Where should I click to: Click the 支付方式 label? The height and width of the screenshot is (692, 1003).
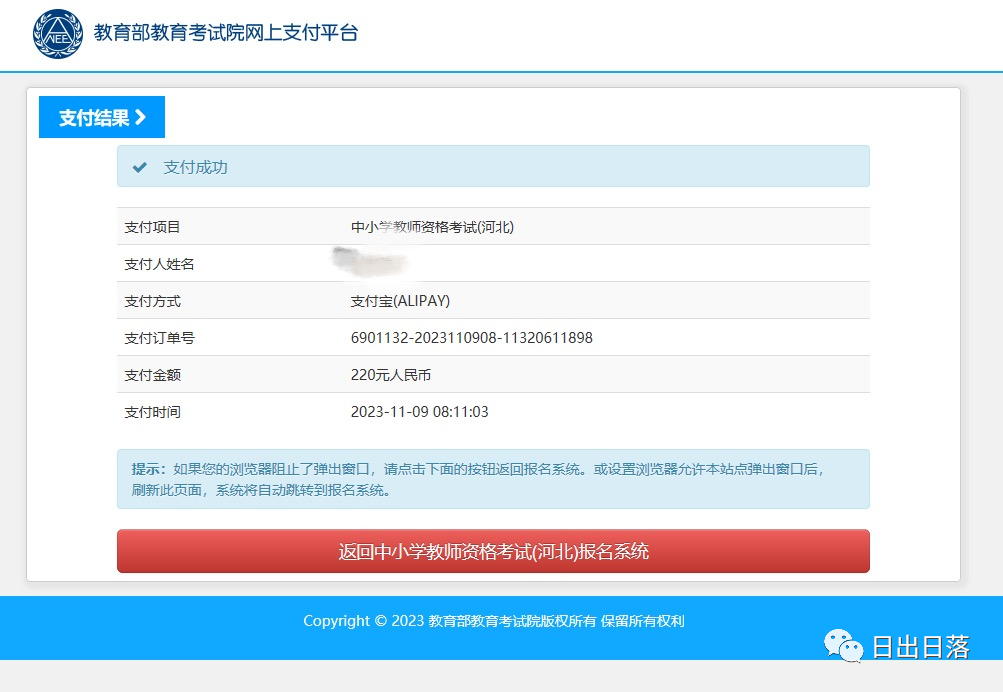tap(152, 301)
